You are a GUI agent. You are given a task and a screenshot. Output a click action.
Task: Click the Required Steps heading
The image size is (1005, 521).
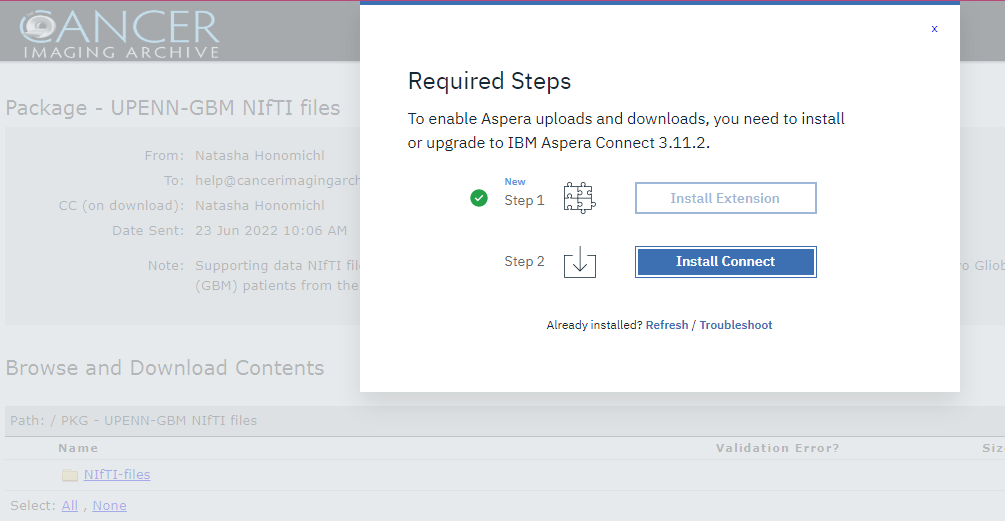489,81
